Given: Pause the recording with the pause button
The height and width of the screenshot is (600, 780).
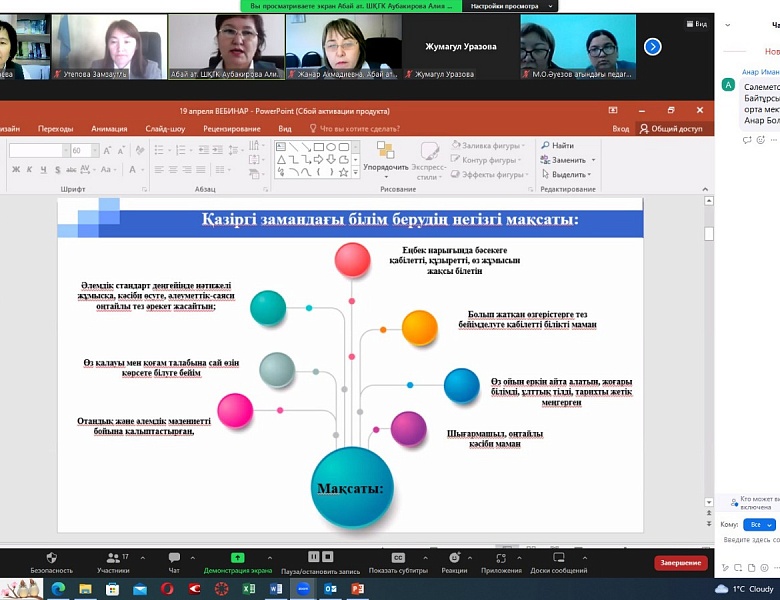Looking at the screenshot, I should (x=313, y=556).
